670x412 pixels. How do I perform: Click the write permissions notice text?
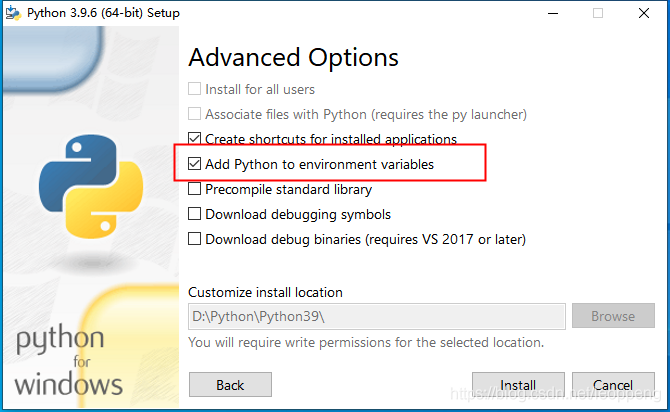[366, 342]
